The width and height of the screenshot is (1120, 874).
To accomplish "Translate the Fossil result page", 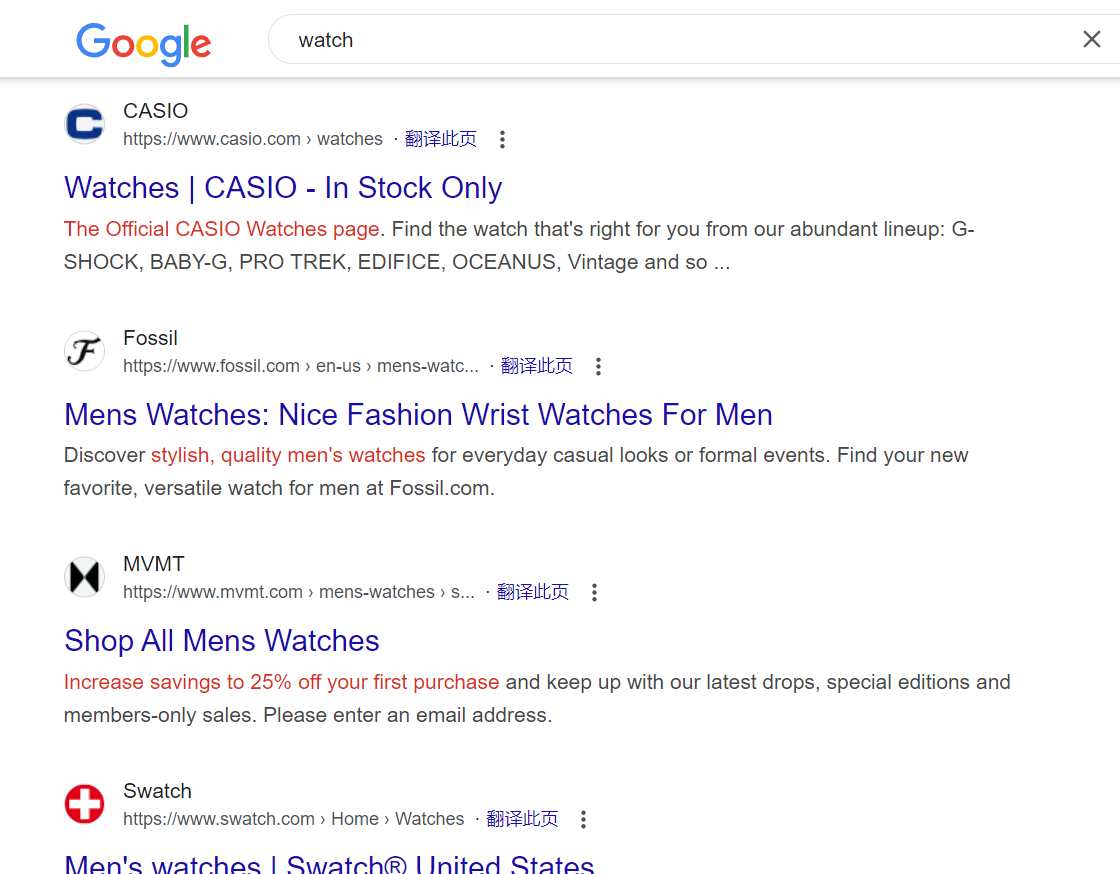I will click(536, 366).
